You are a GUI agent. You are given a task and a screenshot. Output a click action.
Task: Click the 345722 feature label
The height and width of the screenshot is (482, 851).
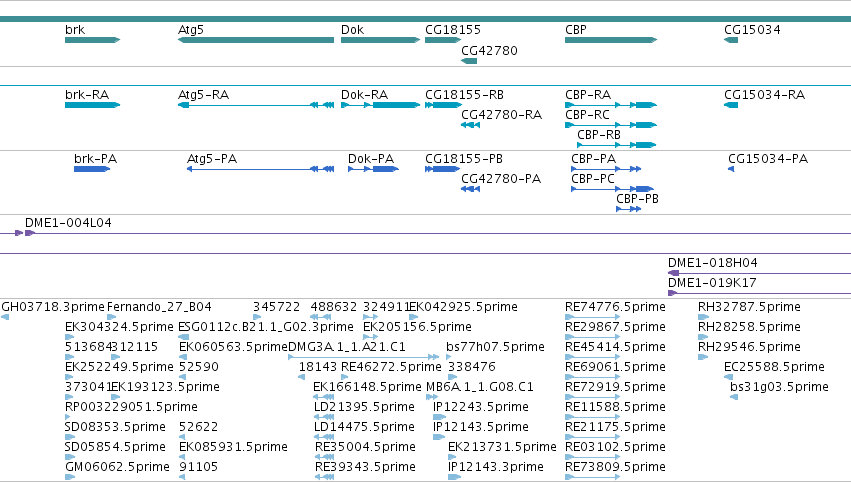click(x=276, y=307)
